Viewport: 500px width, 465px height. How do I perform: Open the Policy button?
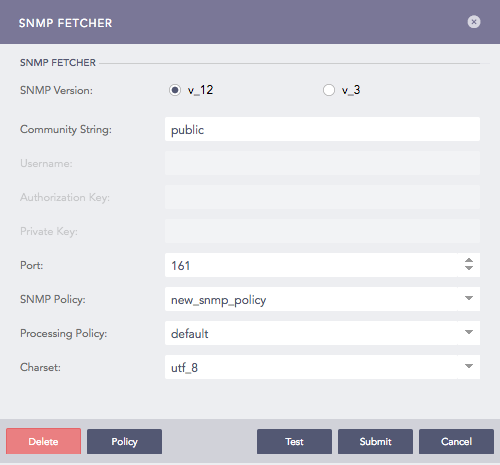pos(124,441)
